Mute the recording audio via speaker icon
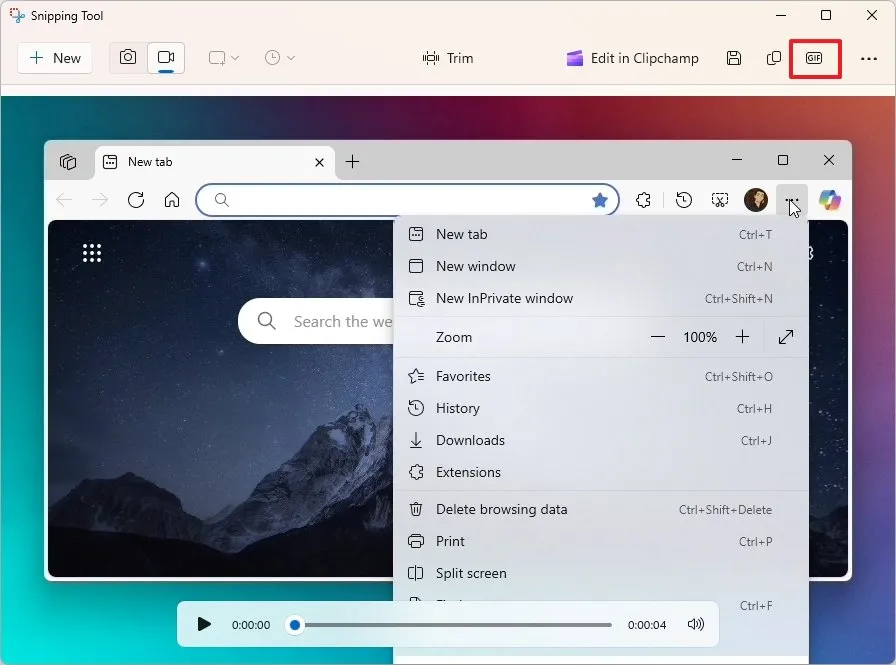Screen dimensions: 896x665 point(696,624)
